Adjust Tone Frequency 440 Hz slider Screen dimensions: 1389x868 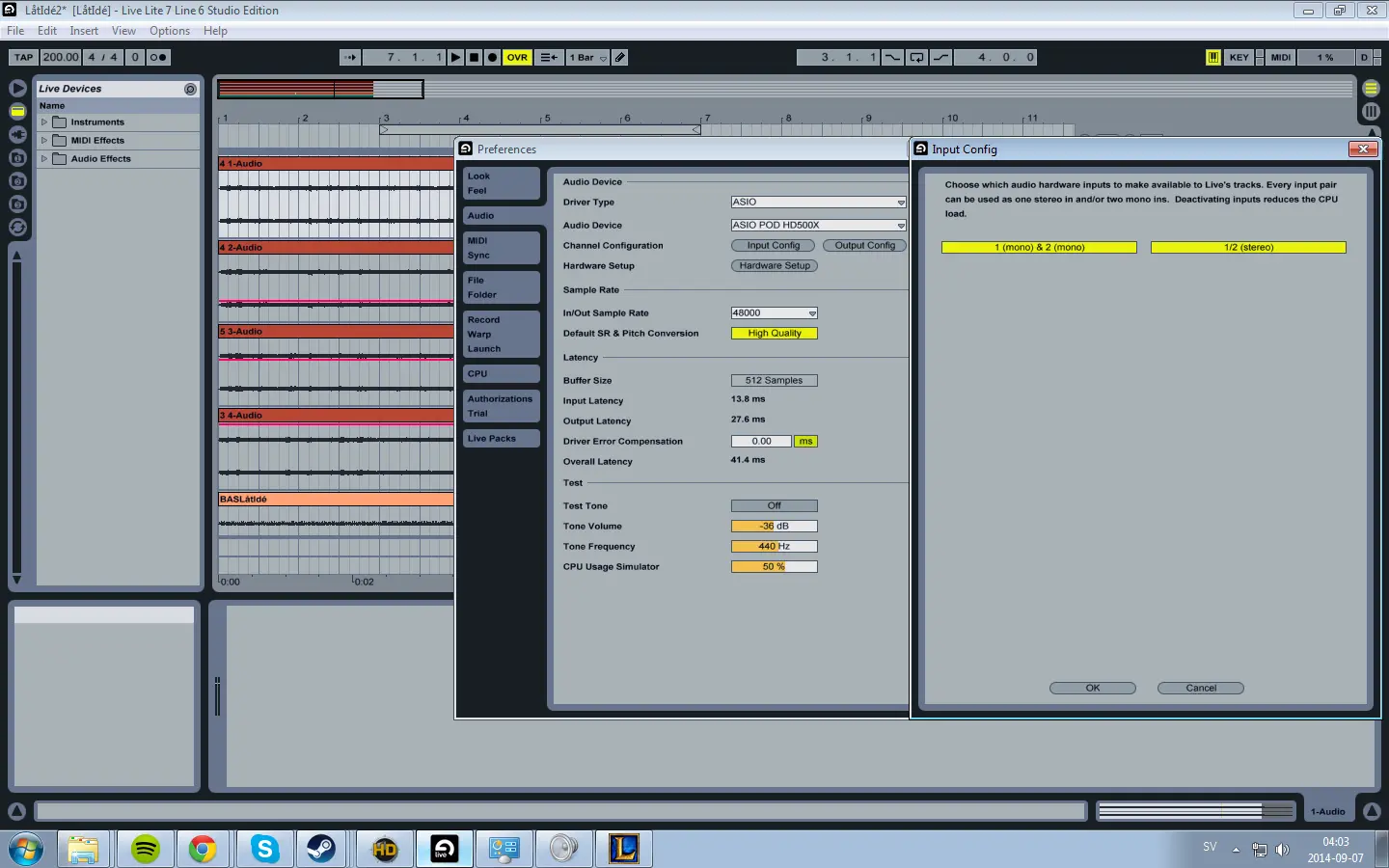coord(774,546)
